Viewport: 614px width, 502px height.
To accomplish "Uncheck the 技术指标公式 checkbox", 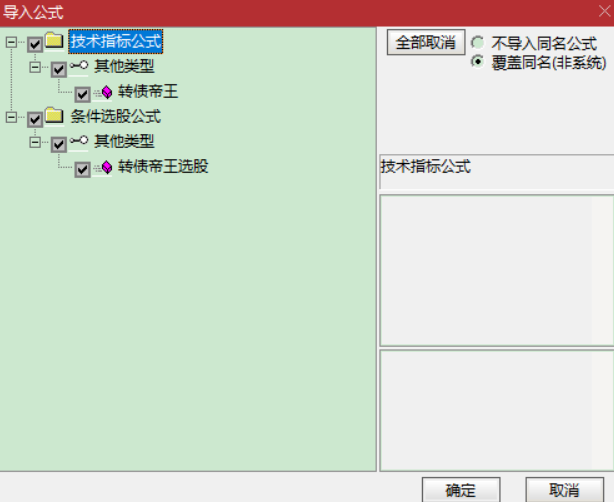I will 35,44.
